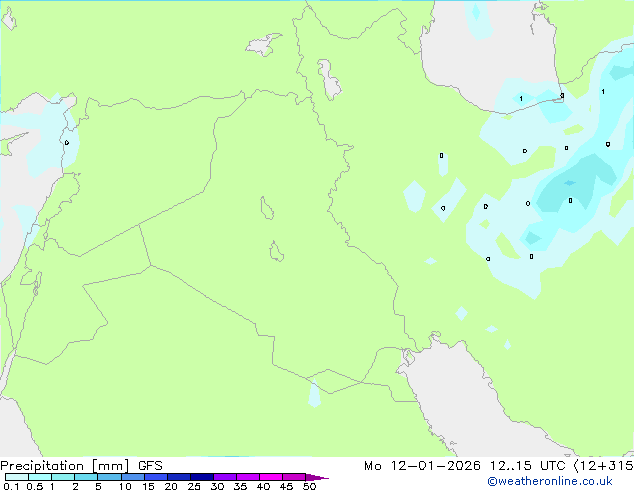This screenshot has height=490, width=634.
Task: Select the 1 mm legend color swatch
Action: [63, 477]
